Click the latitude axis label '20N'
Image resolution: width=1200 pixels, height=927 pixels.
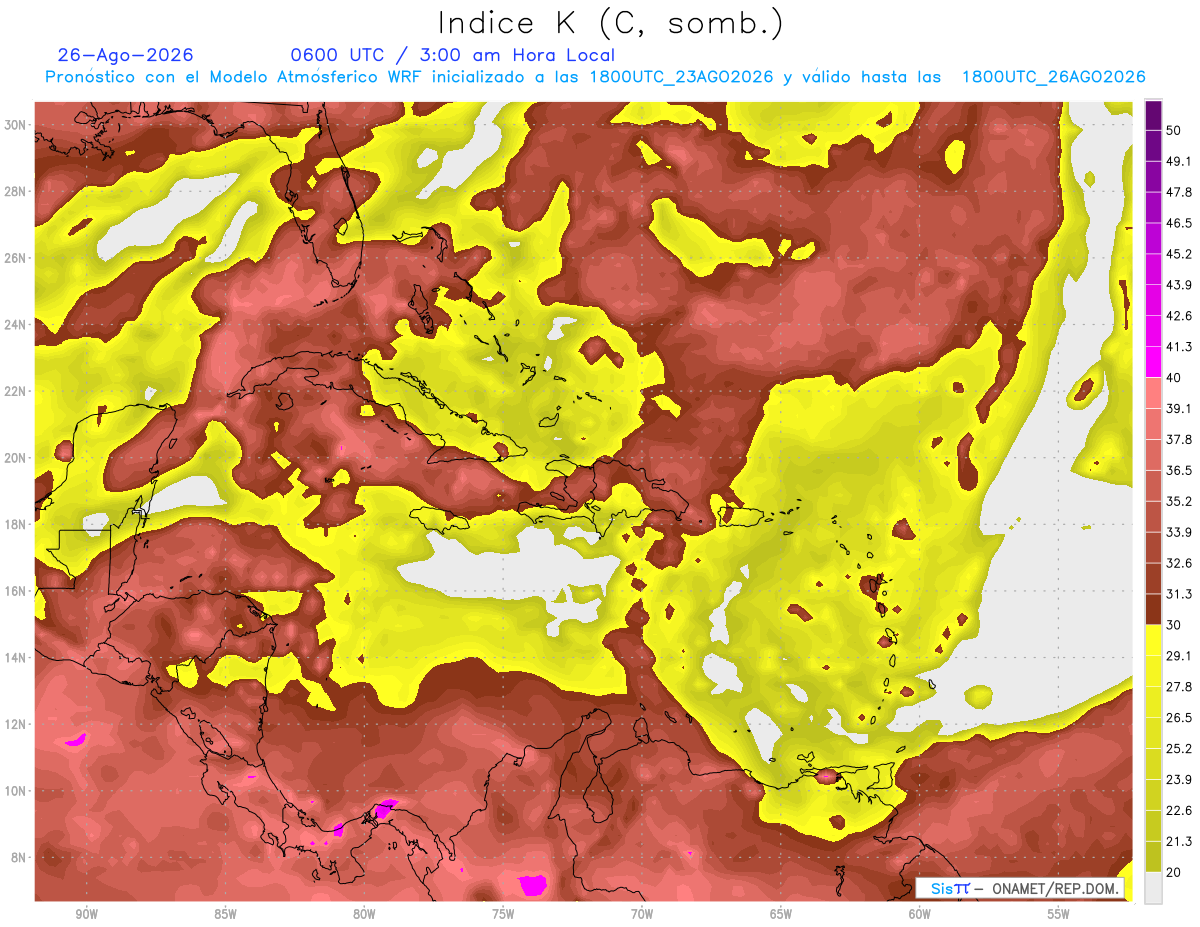pyautogui.click(x=16, y=457)
